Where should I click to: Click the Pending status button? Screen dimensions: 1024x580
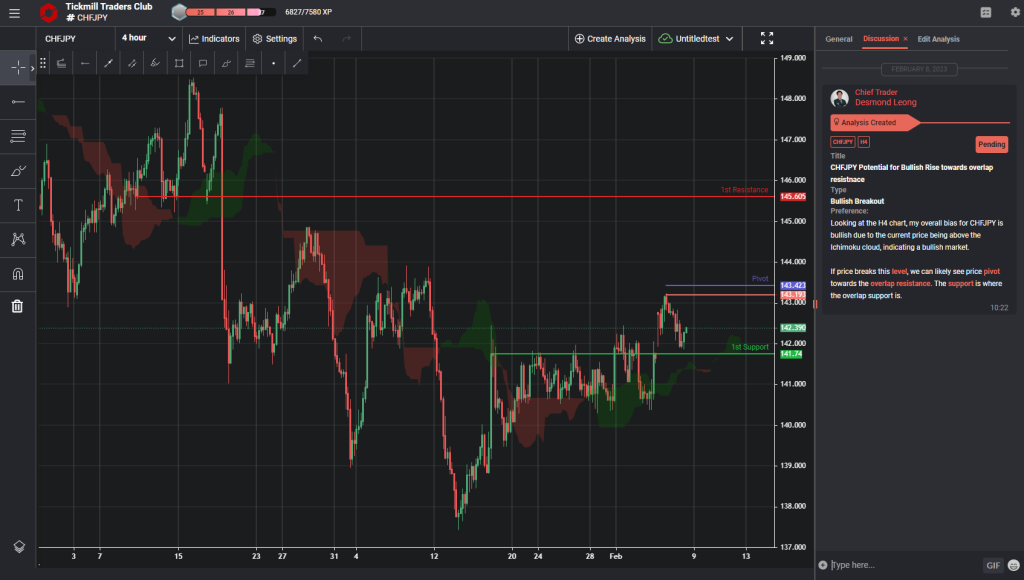(991, 144)
